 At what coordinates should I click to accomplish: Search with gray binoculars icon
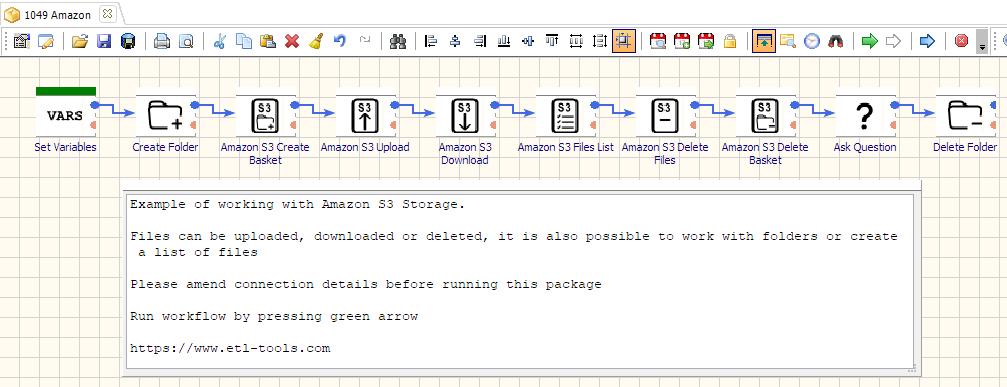pos(398,42)
